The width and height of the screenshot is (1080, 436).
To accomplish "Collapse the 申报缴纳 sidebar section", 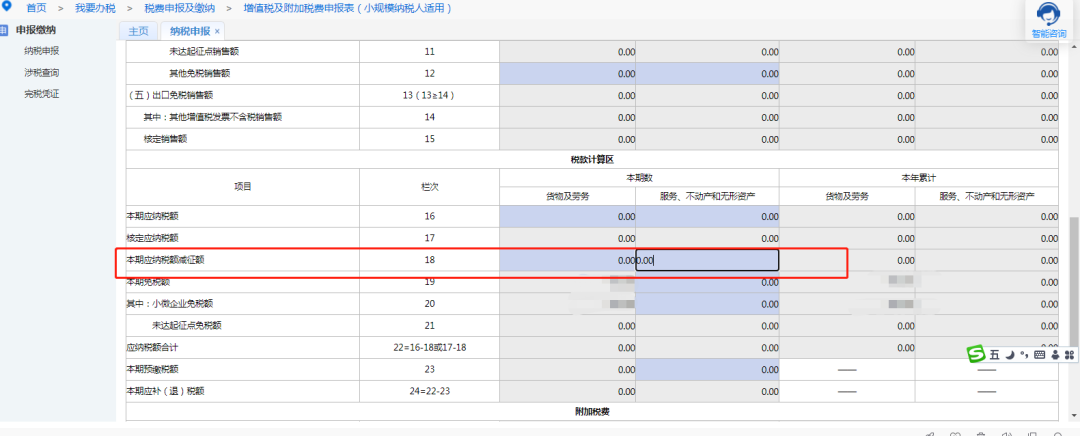I will [36, 30].
